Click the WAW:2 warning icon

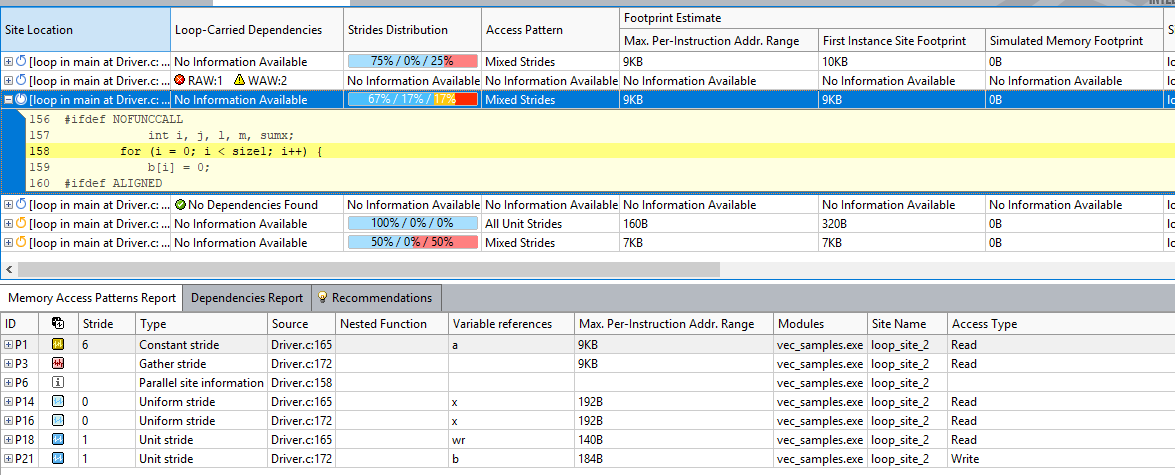click(239, 81)
